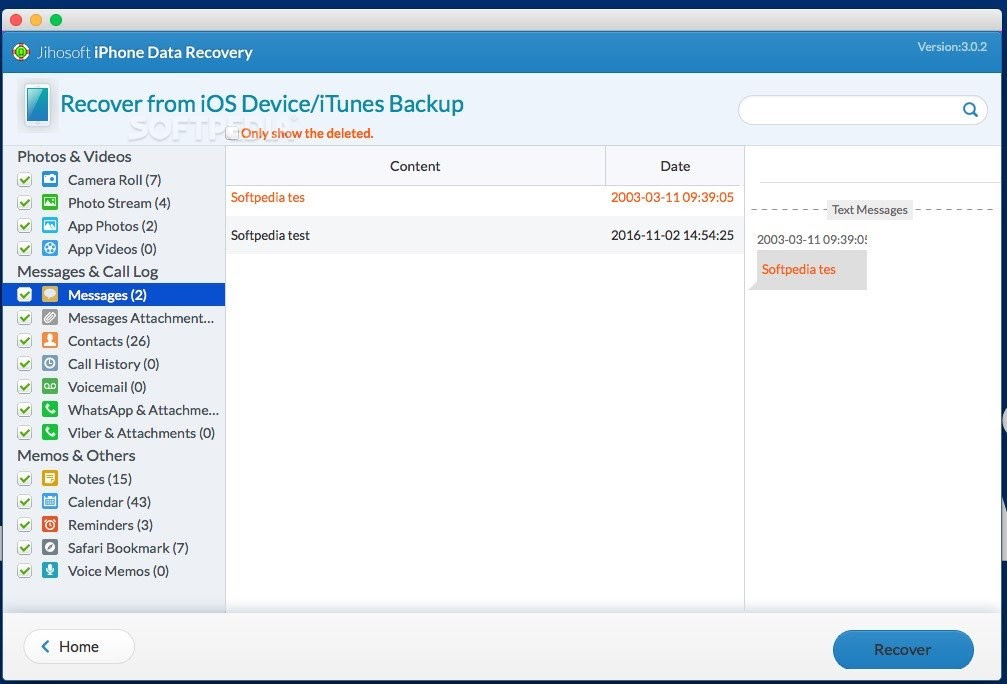1007x684 pixels.
Task: Click the 'Softpedia tes' preview bubble
Action: click(x=808, y=270)
